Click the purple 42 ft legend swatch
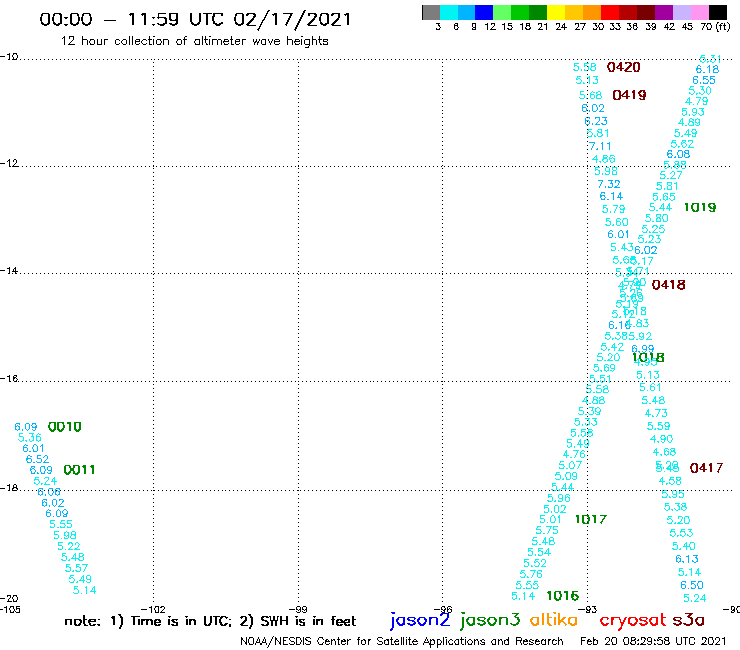 point(664,12)
